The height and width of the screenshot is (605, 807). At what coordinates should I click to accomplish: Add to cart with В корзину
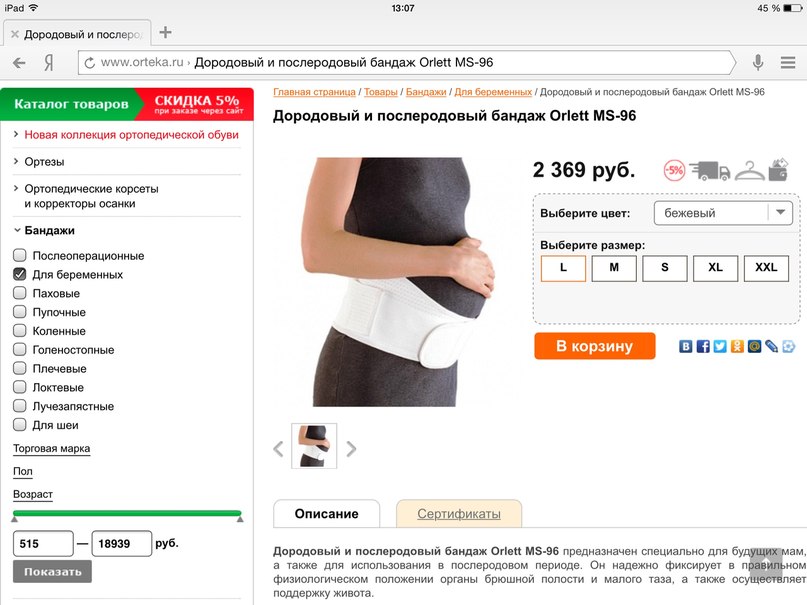[594, 346]
